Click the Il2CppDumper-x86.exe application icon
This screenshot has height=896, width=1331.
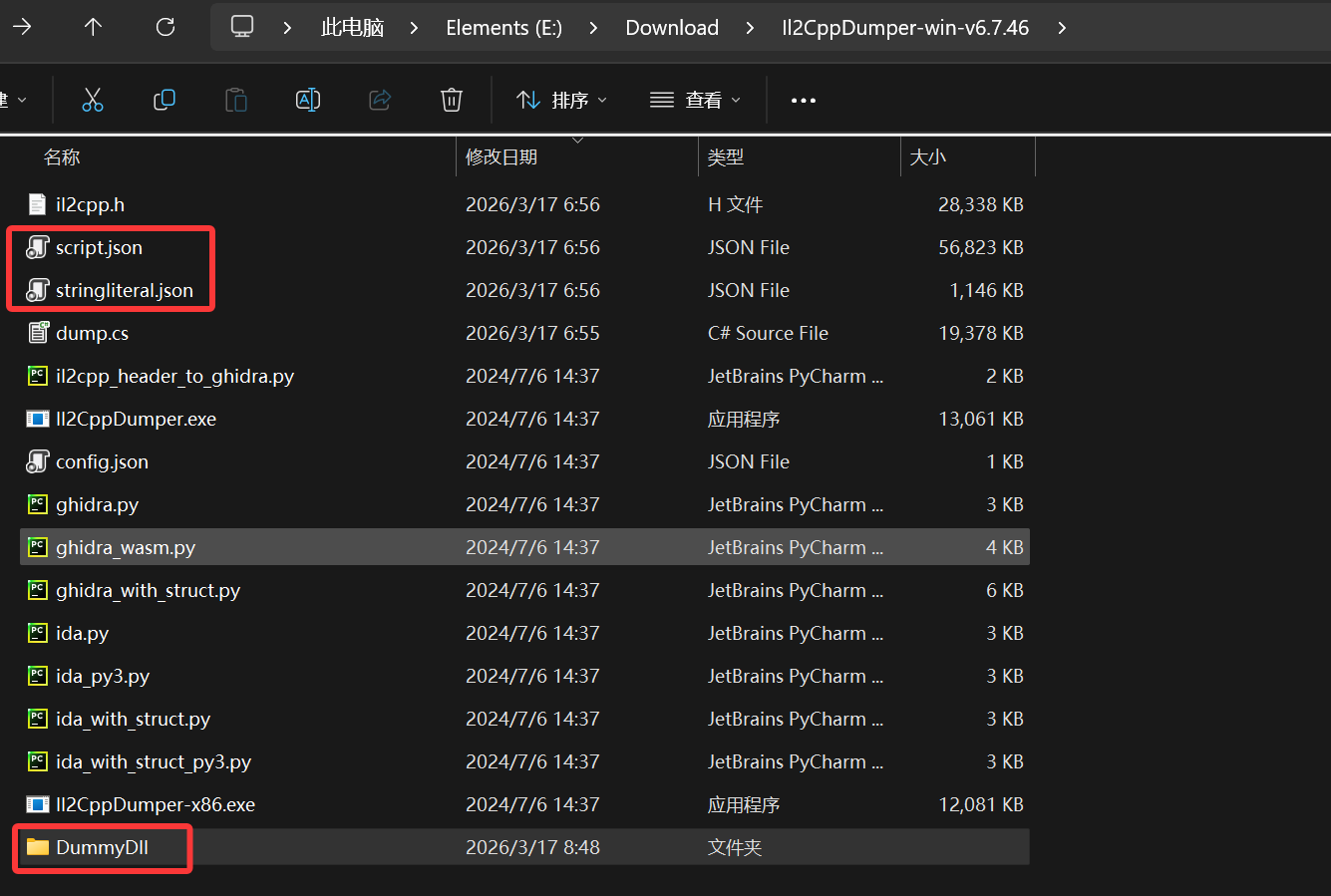(38, 804)
